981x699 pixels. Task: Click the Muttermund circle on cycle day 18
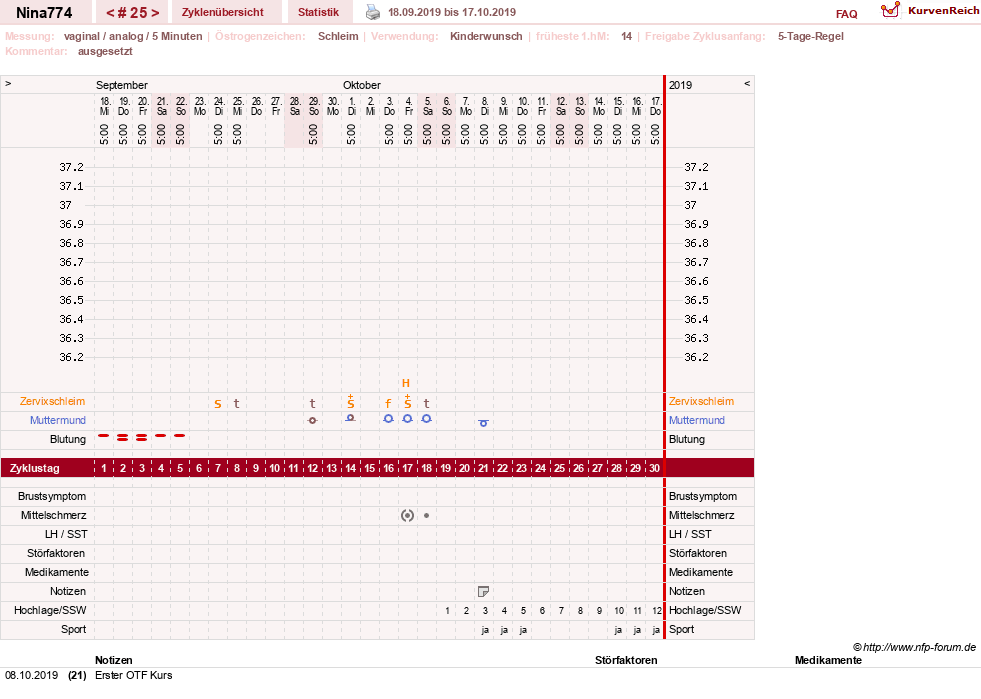tap(427, 419)
